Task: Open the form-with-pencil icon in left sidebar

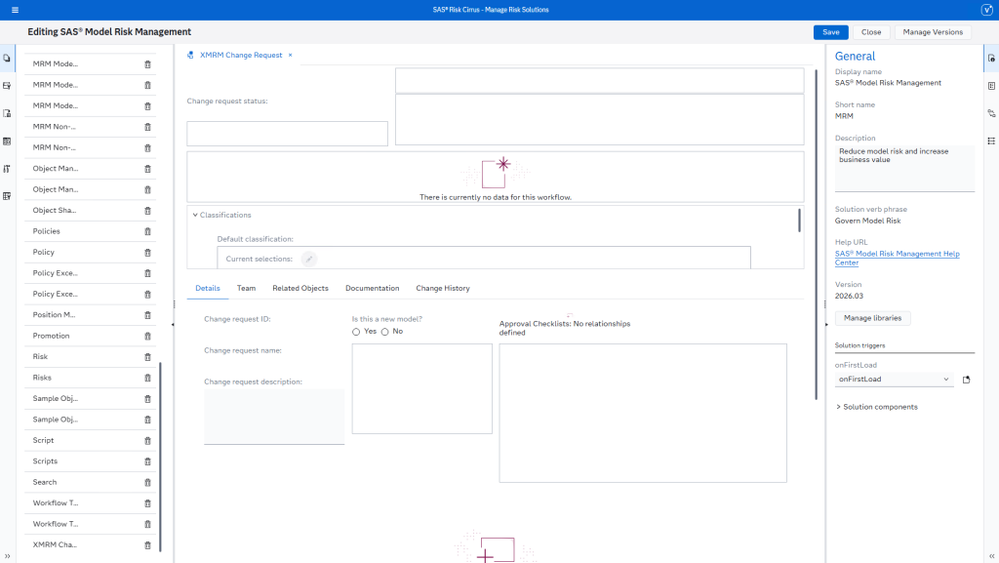Action: [7, 85]
